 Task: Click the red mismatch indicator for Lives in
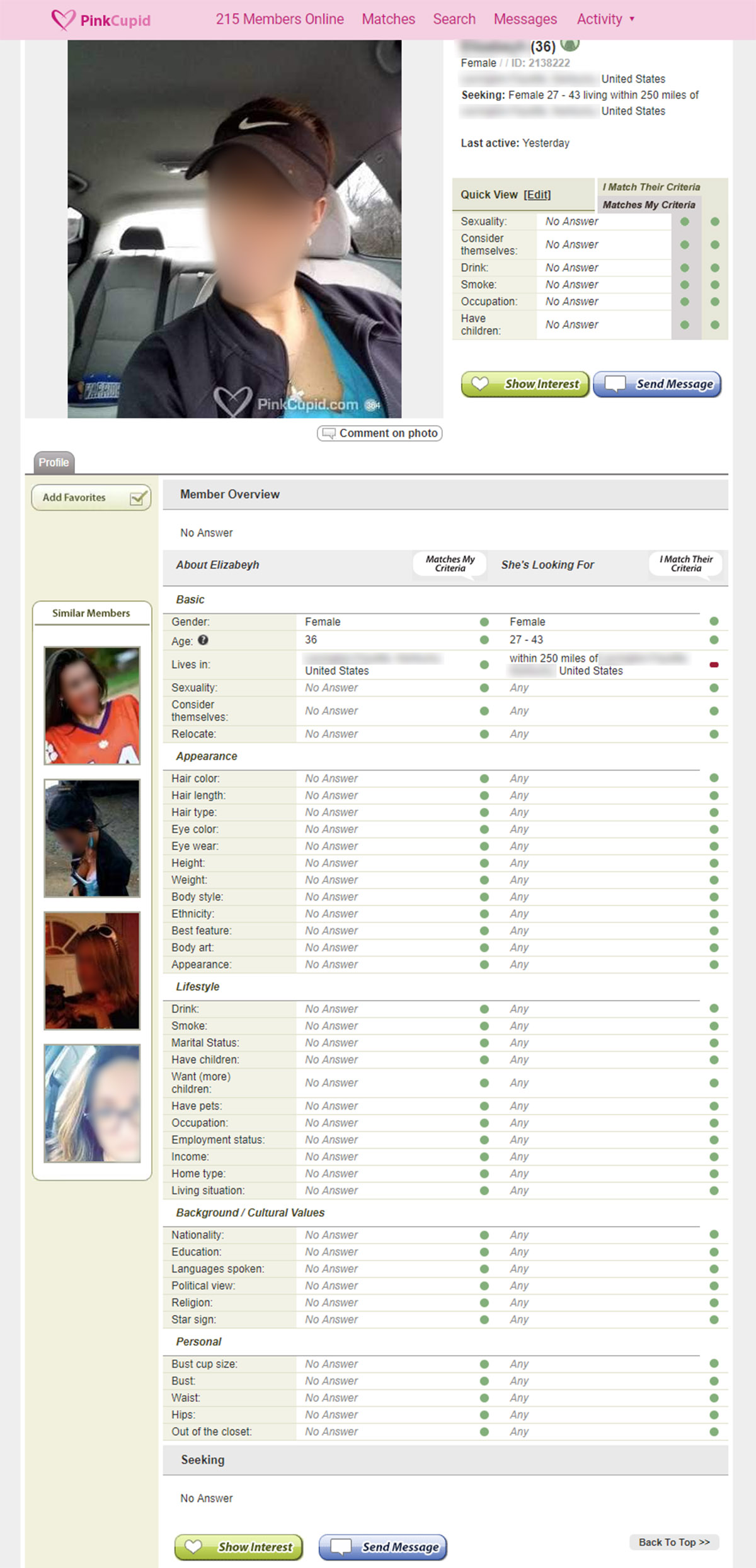click(714, 664)
